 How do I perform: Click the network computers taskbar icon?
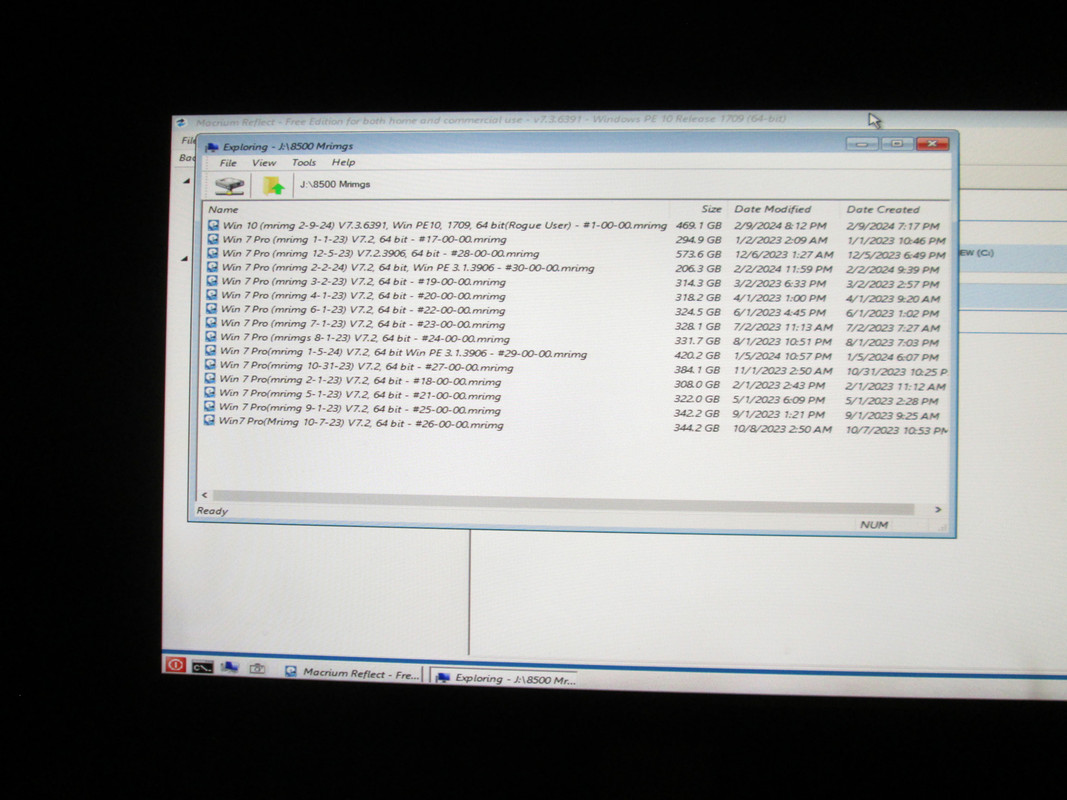tap(229, 667)
